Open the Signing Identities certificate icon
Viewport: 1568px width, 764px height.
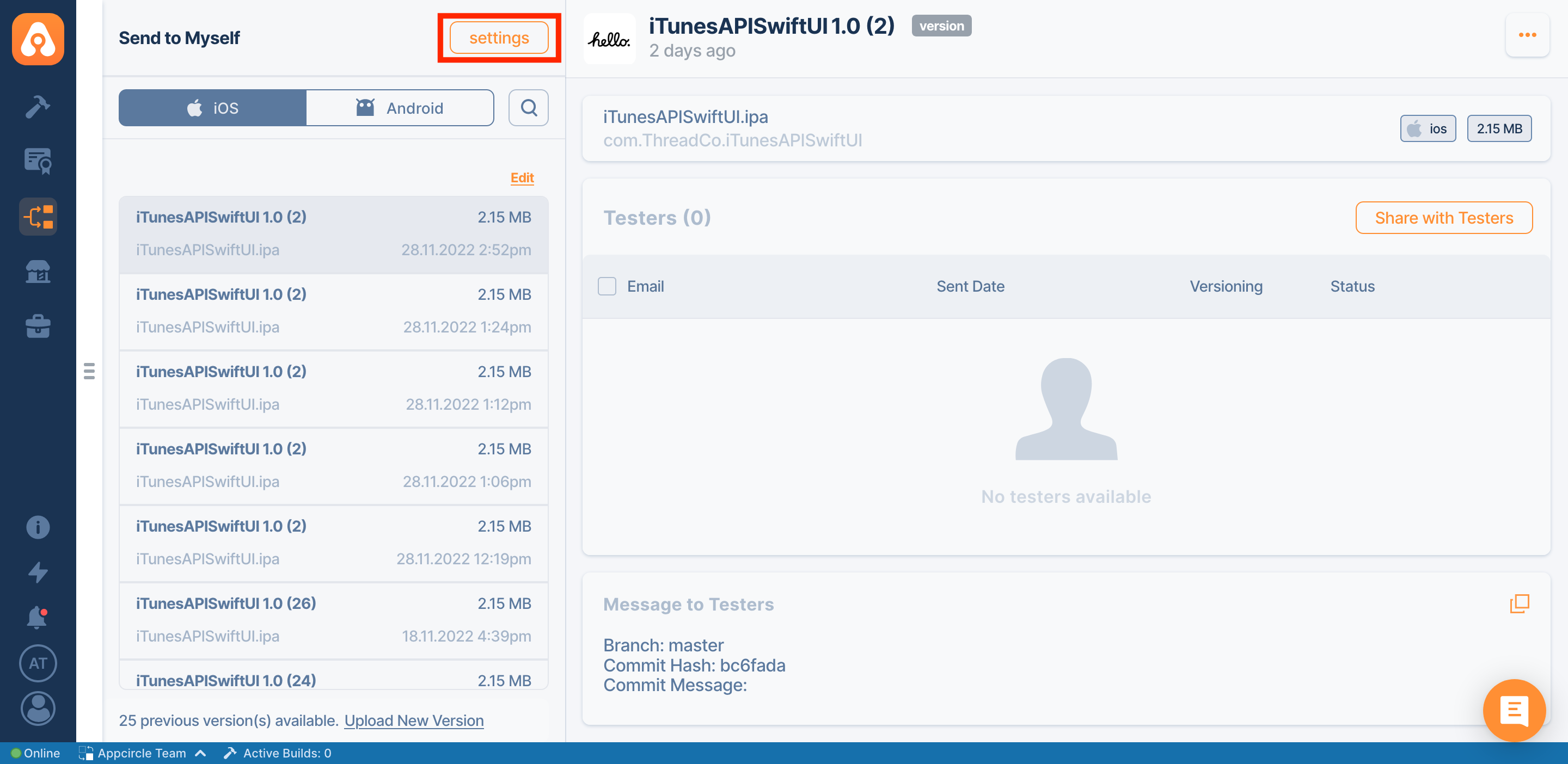38,161
